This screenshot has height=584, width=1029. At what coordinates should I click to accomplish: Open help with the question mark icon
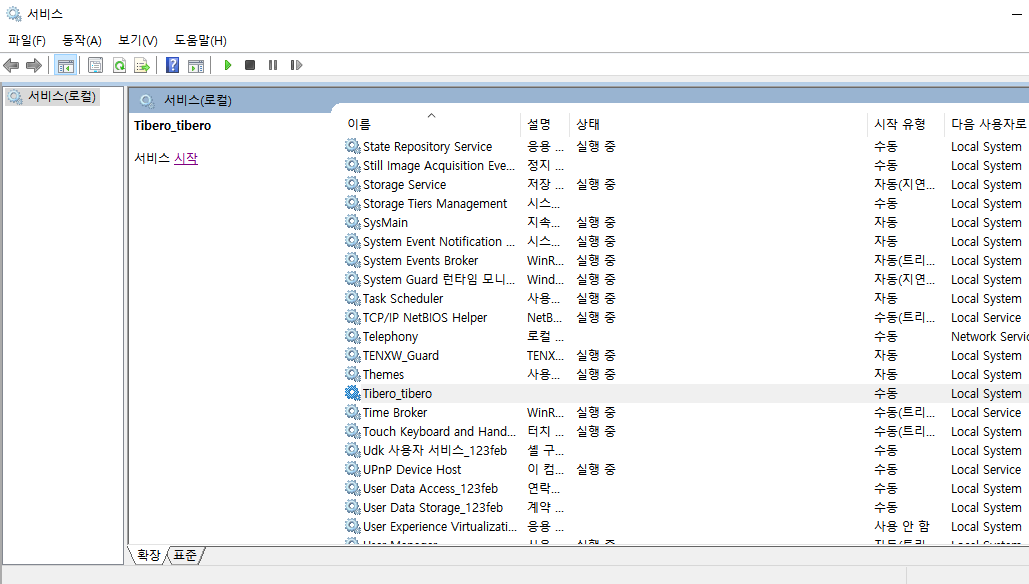[170, 65]
